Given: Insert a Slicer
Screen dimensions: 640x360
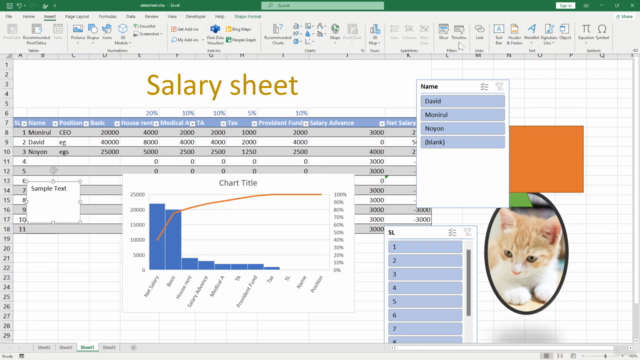Looking at the screenshot, I should click(444, 33).
